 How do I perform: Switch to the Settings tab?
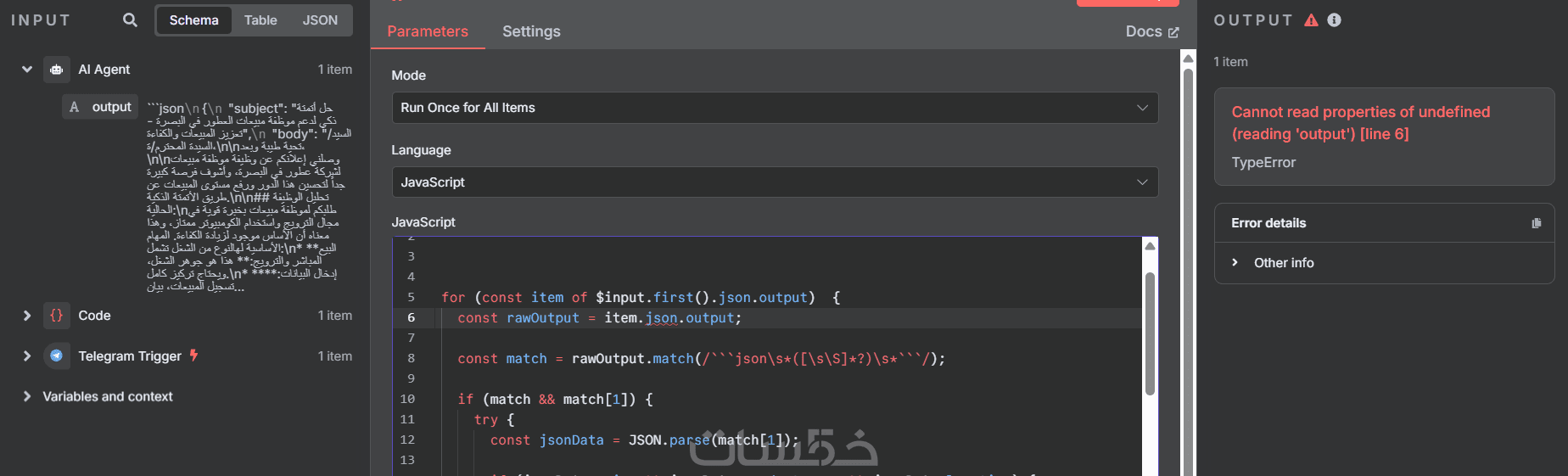(x=531, y=31)
